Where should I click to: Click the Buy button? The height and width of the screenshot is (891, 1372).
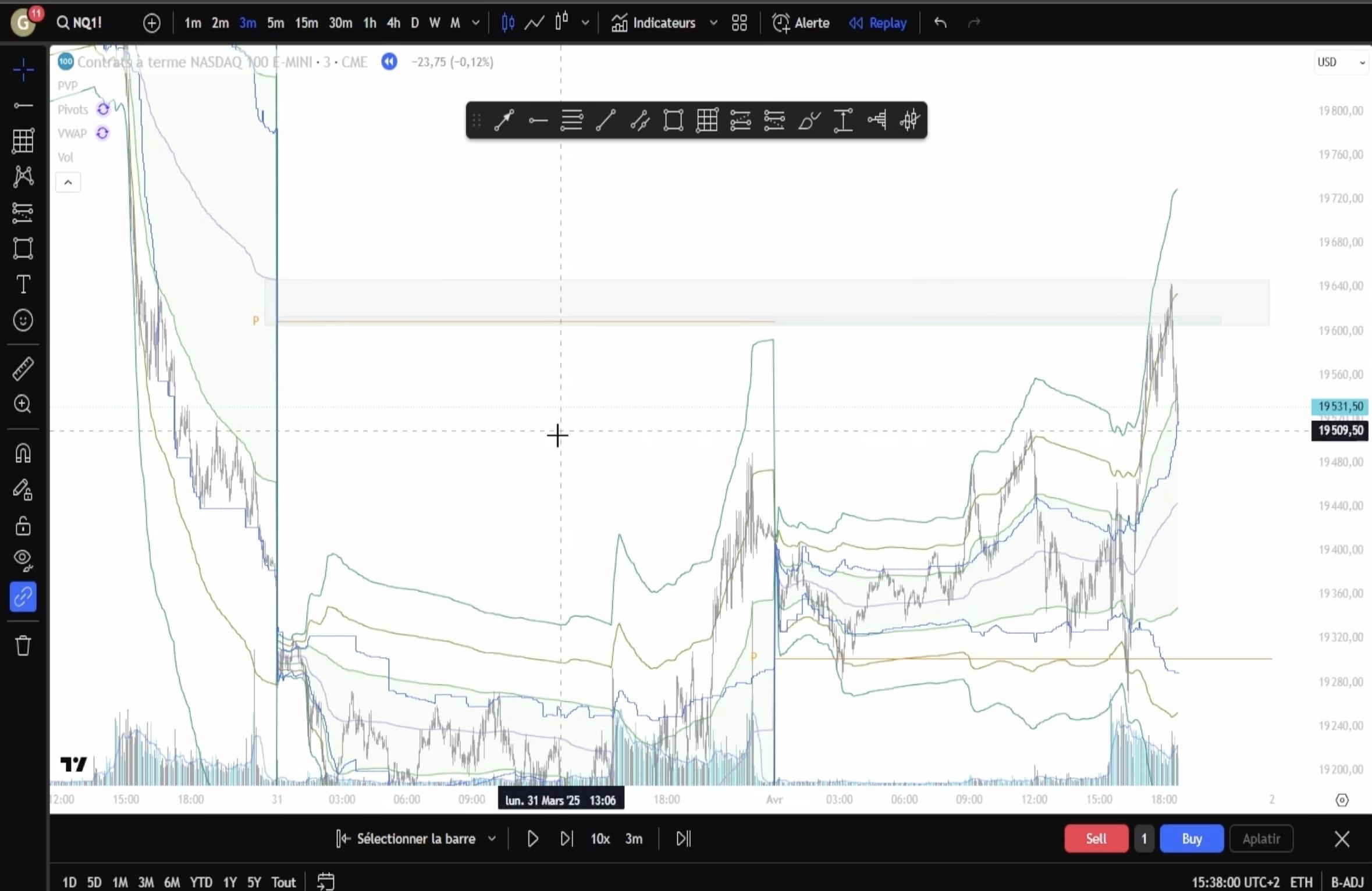[x=1190, y=838]
